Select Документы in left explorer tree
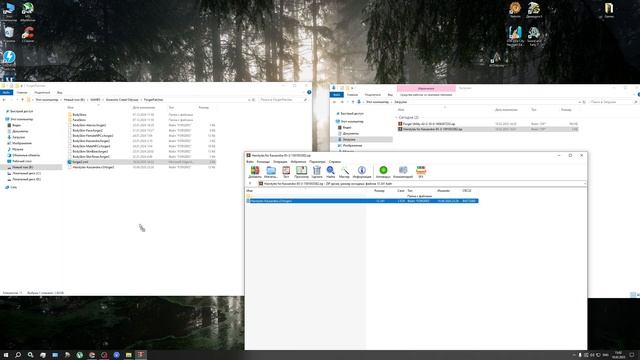 [x=20, y=131]
